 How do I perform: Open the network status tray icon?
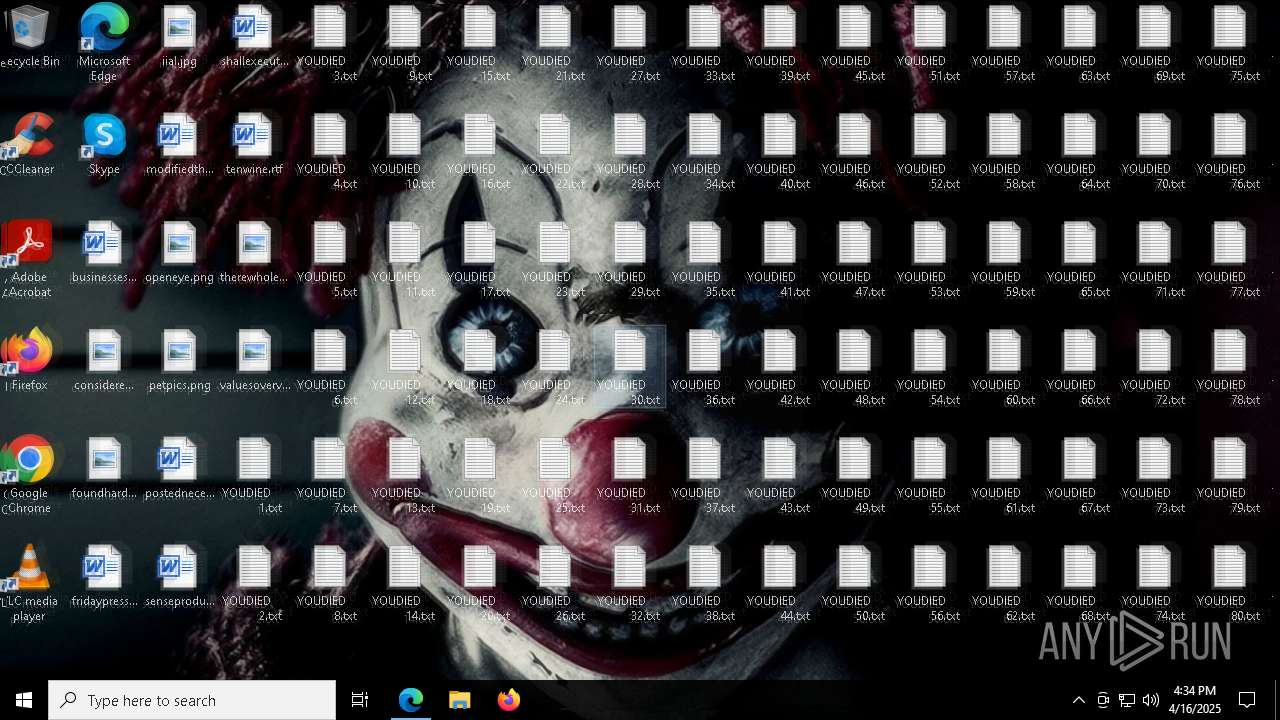[x=1127, y=700]
